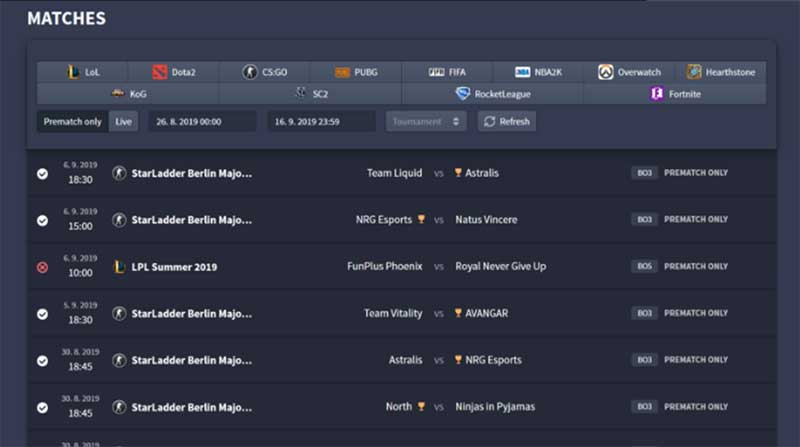Edit the start date 26. 8. 2019 field
The height and width of the screenshot is (447, 800).
[202, 121]
